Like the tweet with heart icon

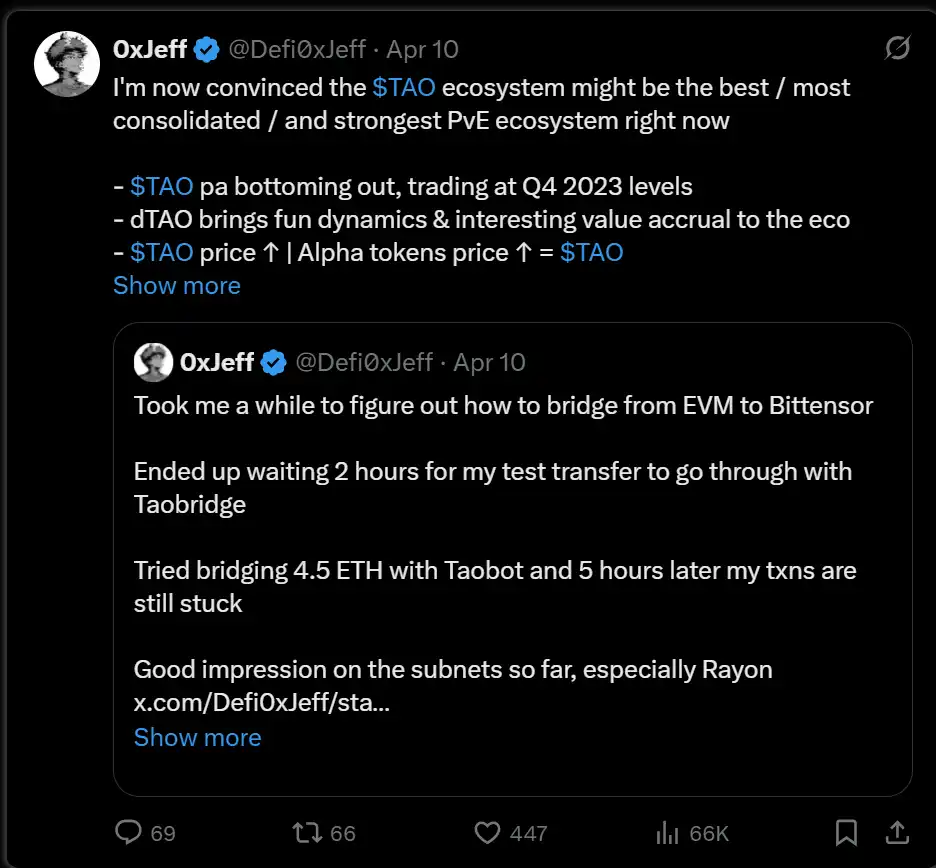pyautogui.click(x=487, y=832)
